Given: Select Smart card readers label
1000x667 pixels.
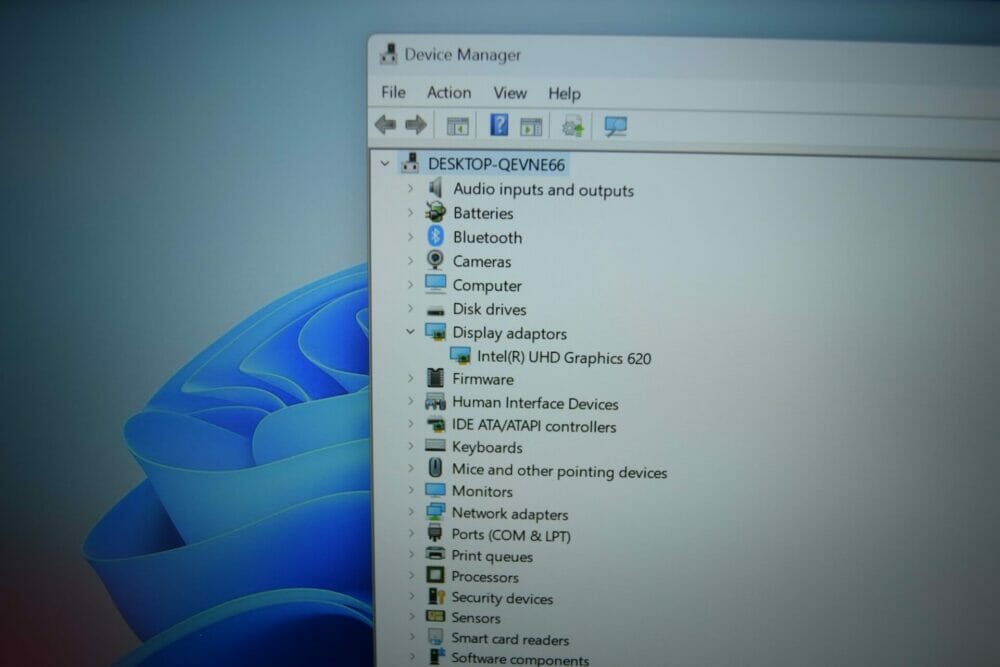Looking at the screenshot, I should [x=510, y=639].
